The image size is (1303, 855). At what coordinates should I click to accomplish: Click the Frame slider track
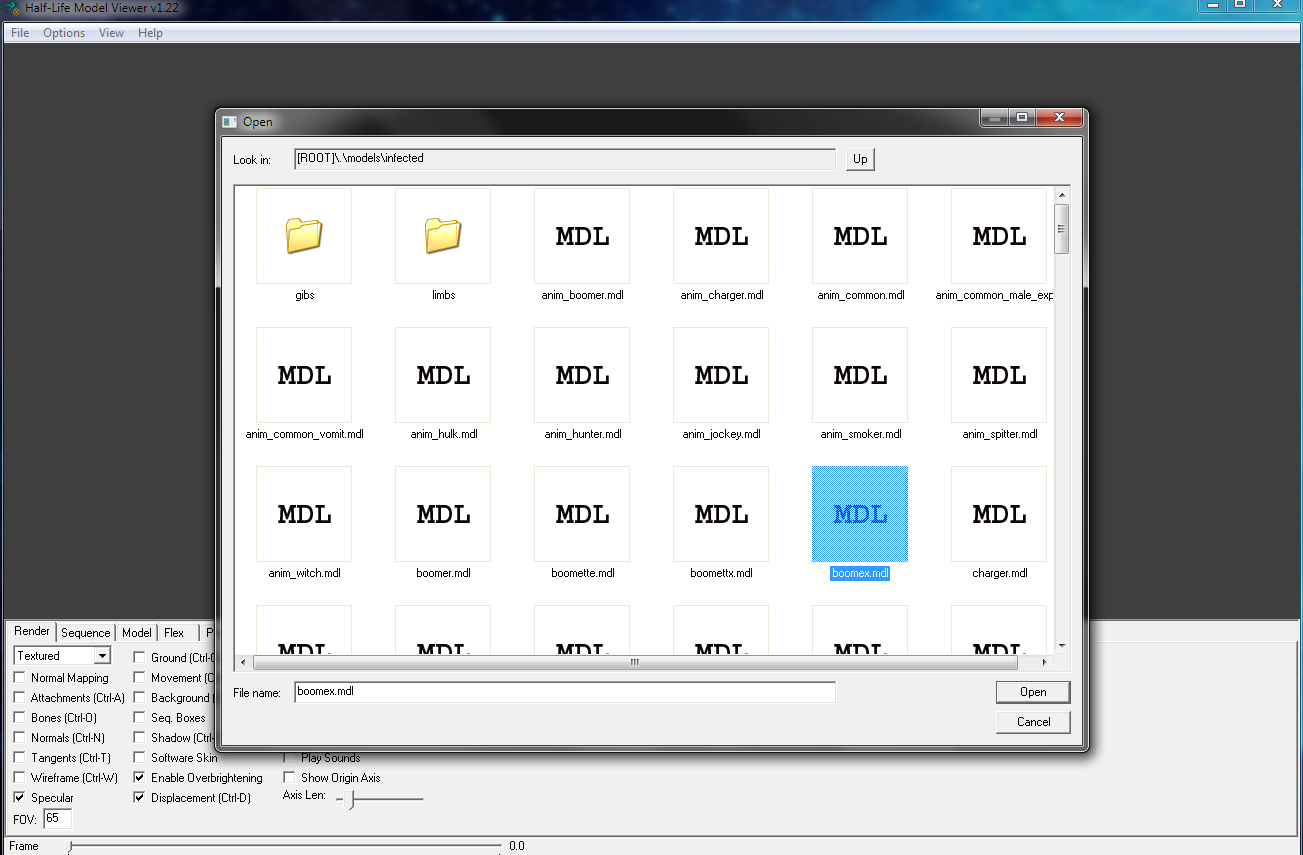[285, 846]
